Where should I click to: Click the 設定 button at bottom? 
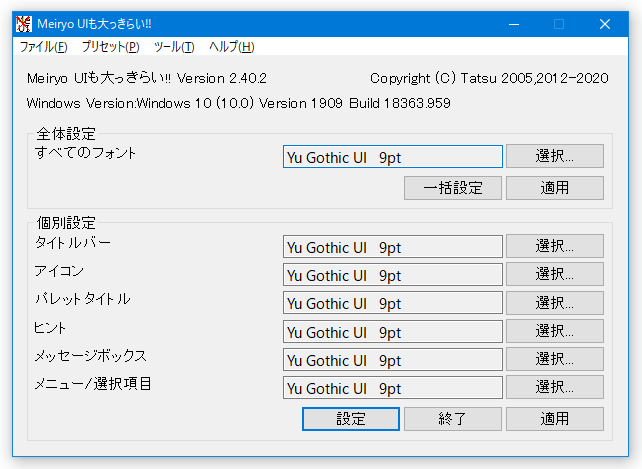(351, 419)
